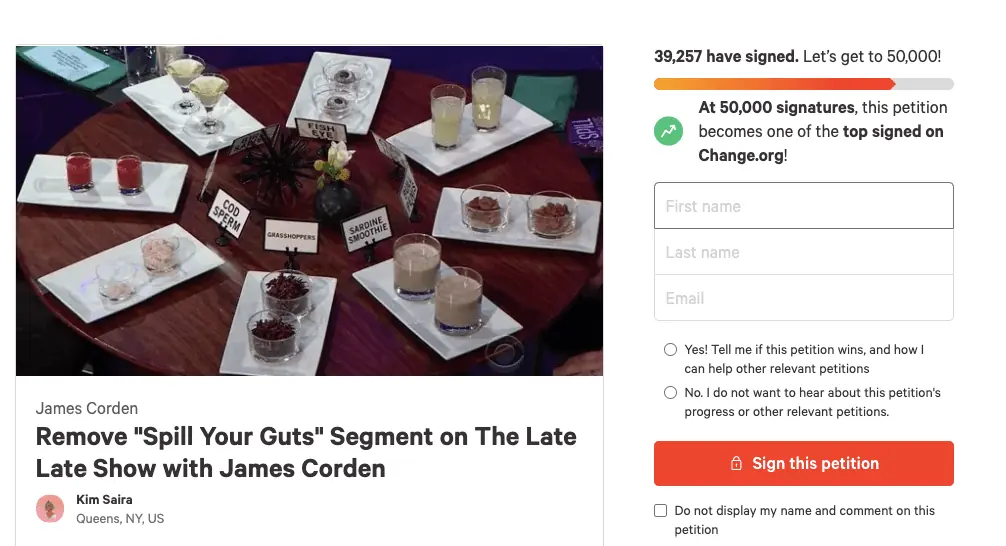Image resolution: width=1006 pixels, height=546 pixels.
Task: Tick the "Do not display my name" checkbox
Action: (x=660, y=511)
